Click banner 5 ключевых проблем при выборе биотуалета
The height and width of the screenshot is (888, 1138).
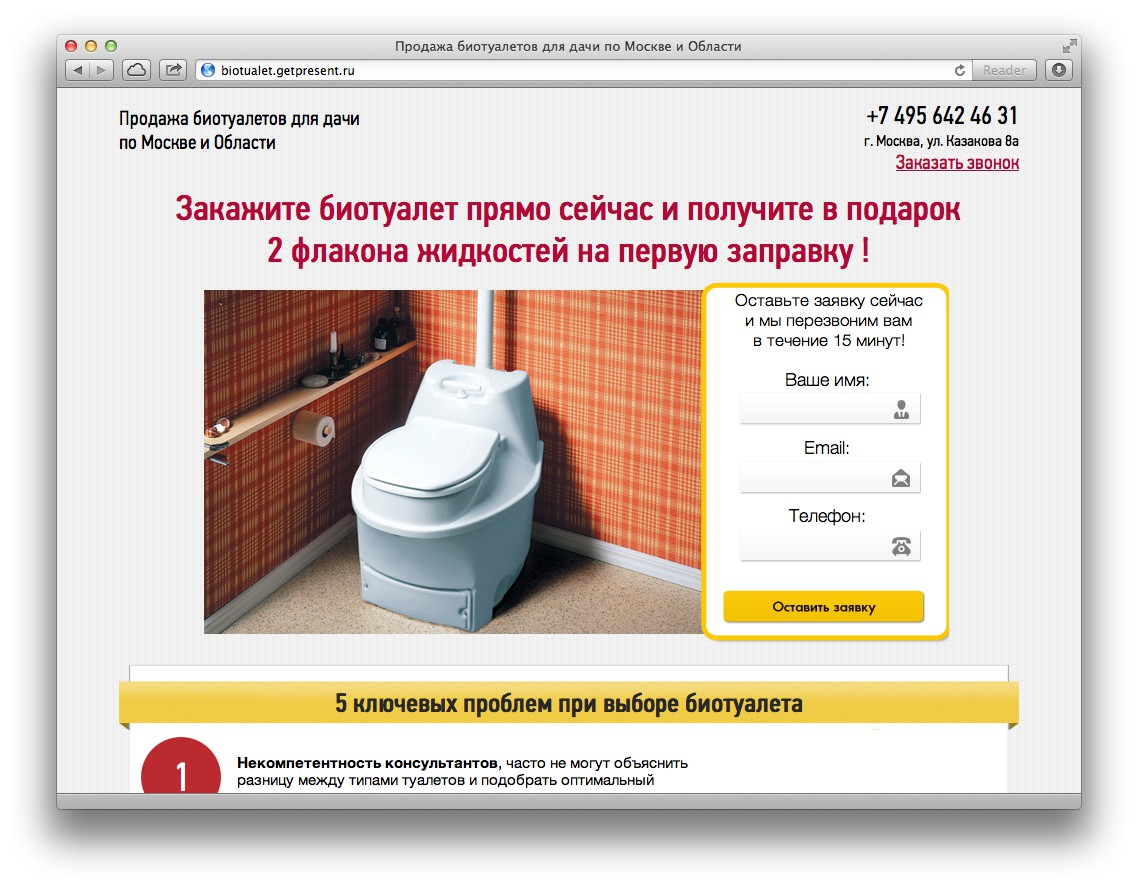(x=569, y=704)
